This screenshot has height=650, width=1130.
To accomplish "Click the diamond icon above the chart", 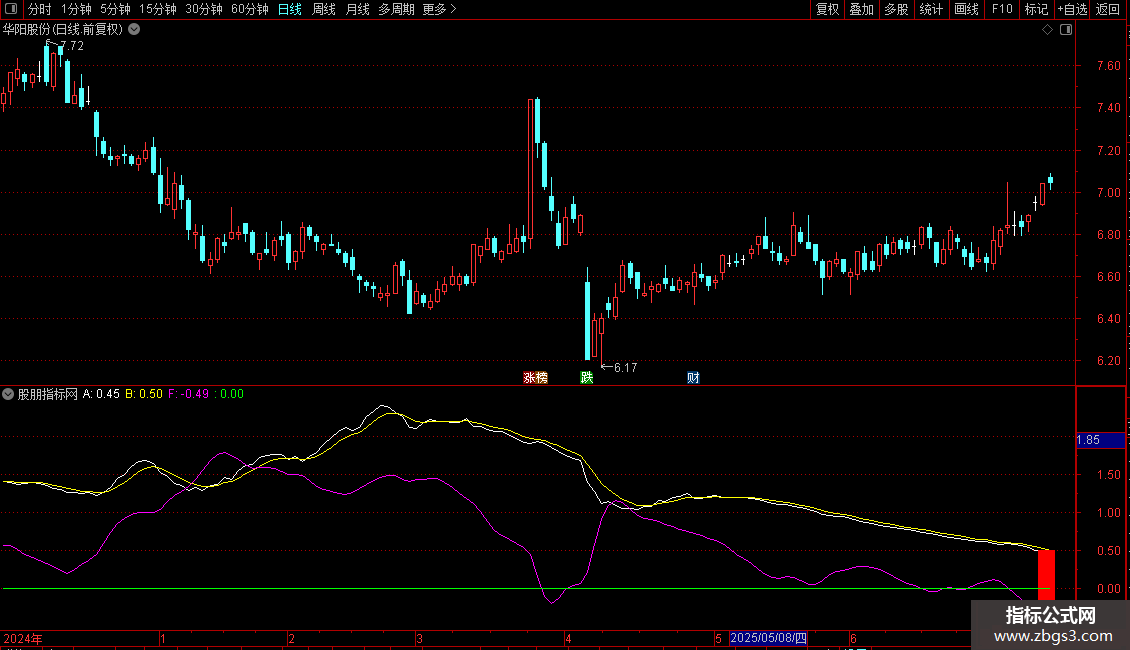I will coord(1047,30).
